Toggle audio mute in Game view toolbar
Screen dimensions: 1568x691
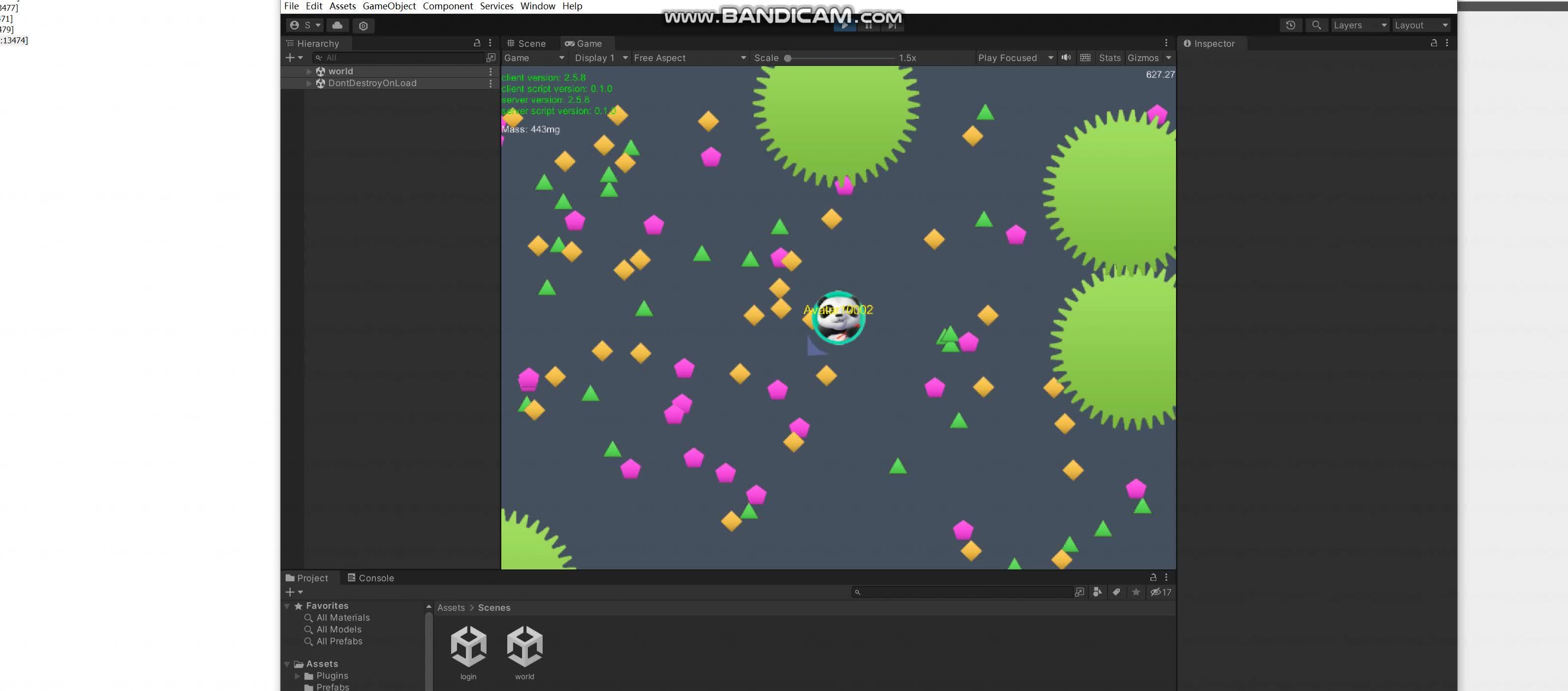1066,58
